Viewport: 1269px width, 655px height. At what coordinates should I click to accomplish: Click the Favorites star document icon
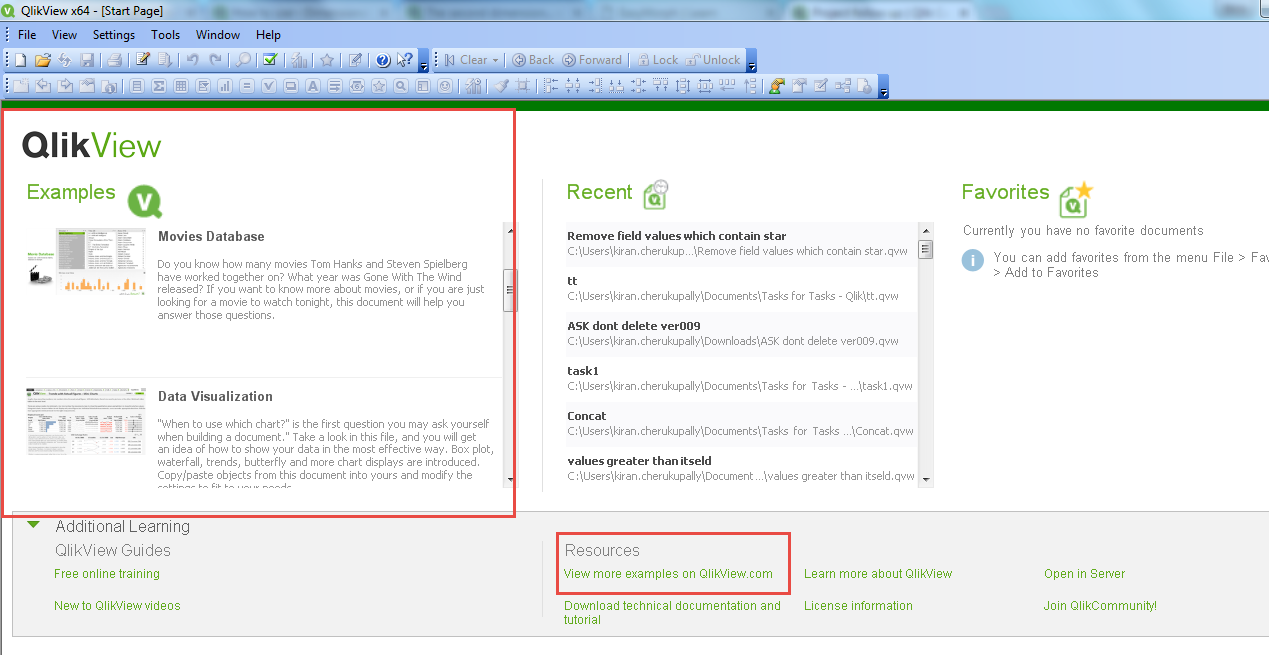(x=1076, y=198)
